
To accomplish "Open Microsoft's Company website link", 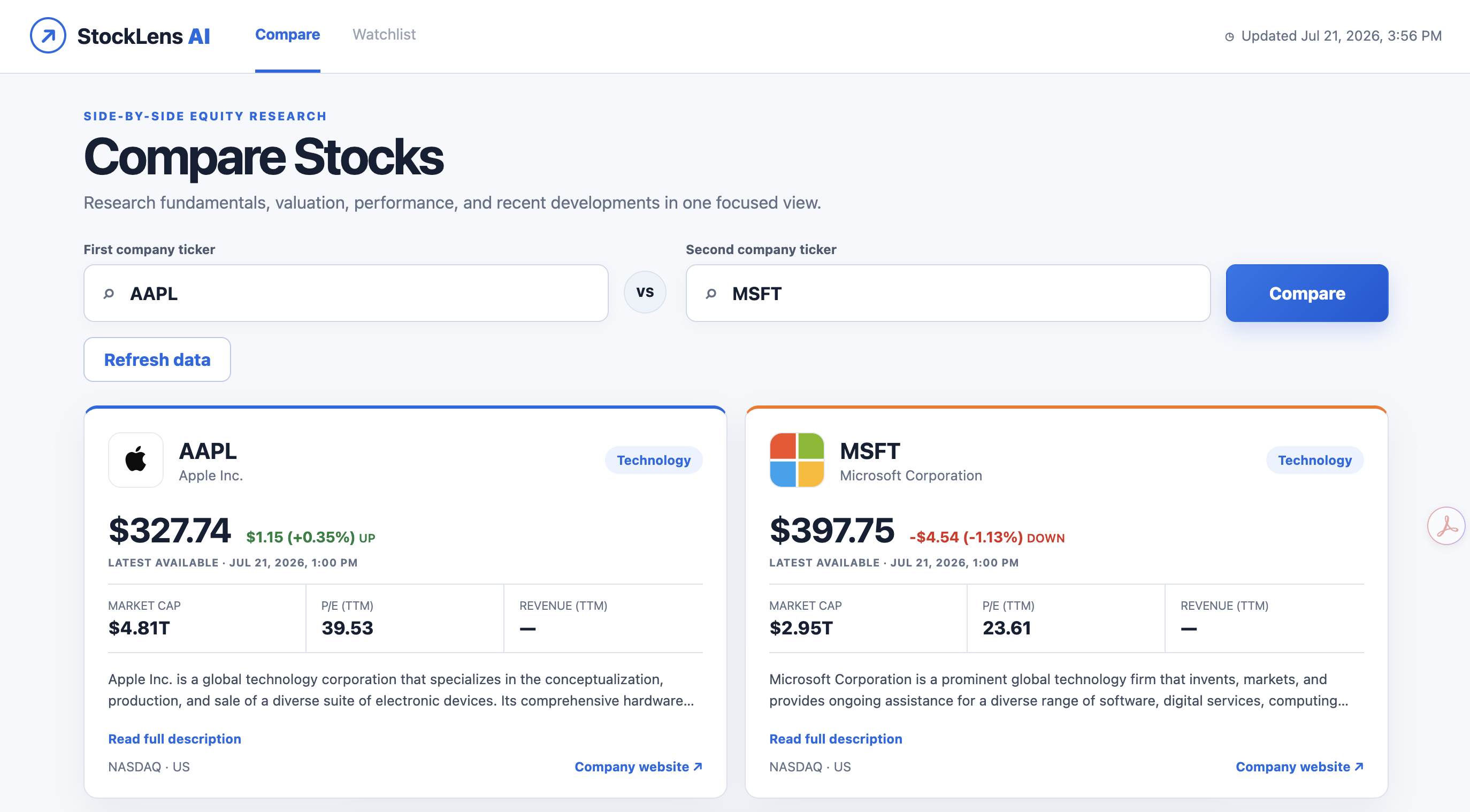I will 1299,767.
